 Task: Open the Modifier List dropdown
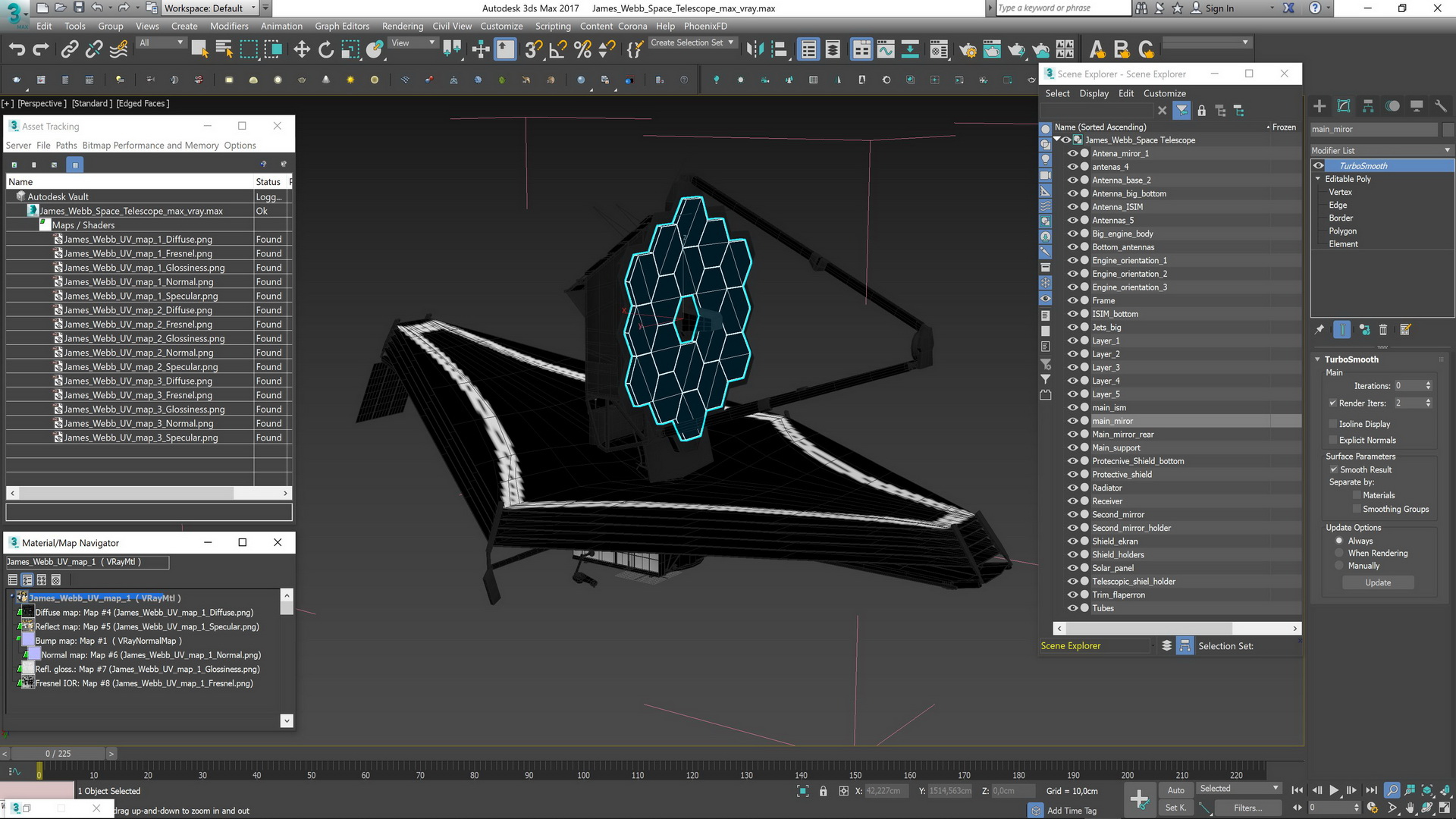click(x=1382, y=150)
